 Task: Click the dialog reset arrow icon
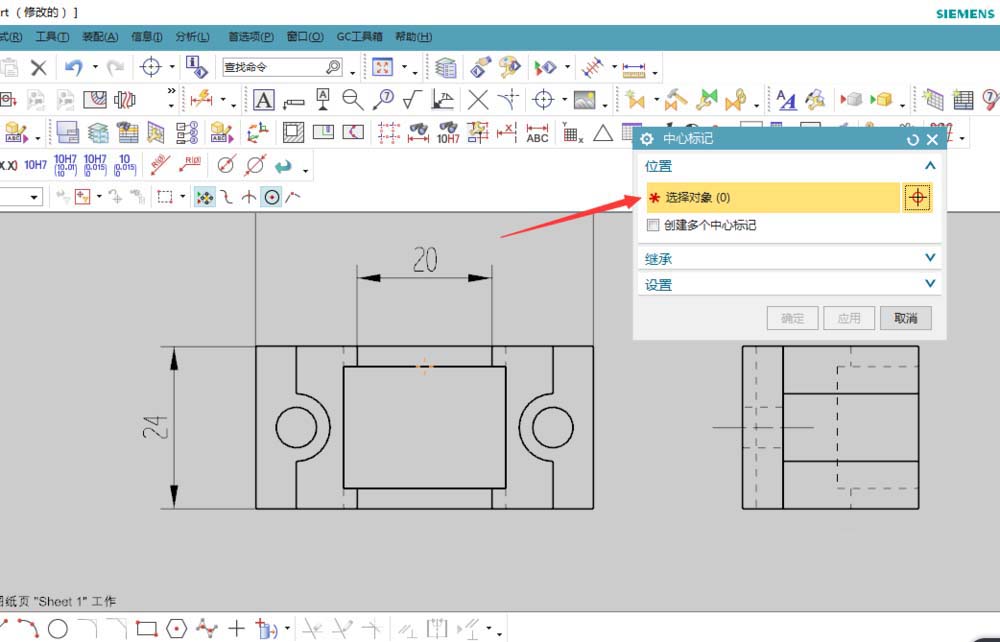pos(913,140)
